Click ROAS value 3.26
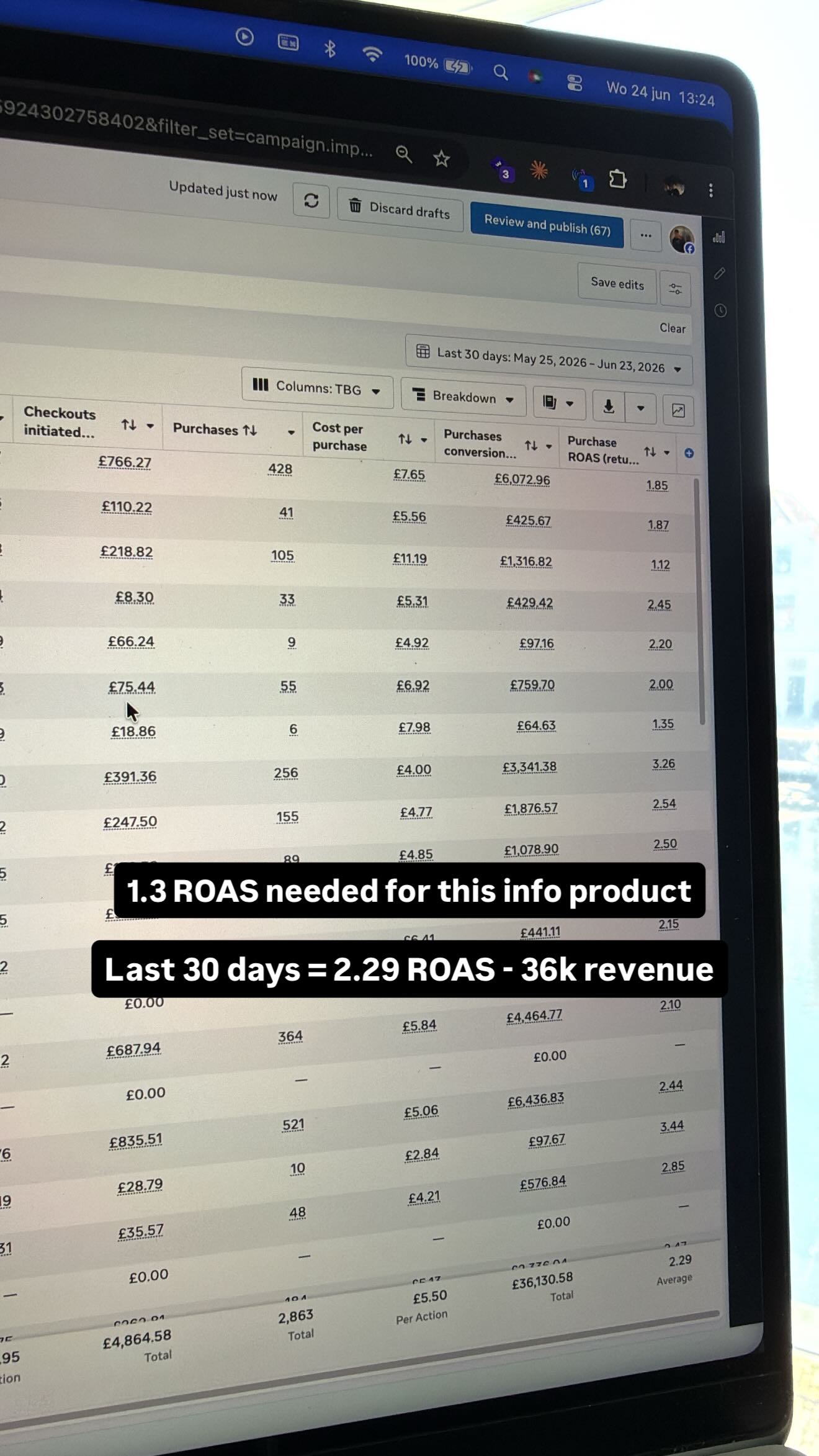This screenshot has height=1456, width=819. (x=663, y=763)
